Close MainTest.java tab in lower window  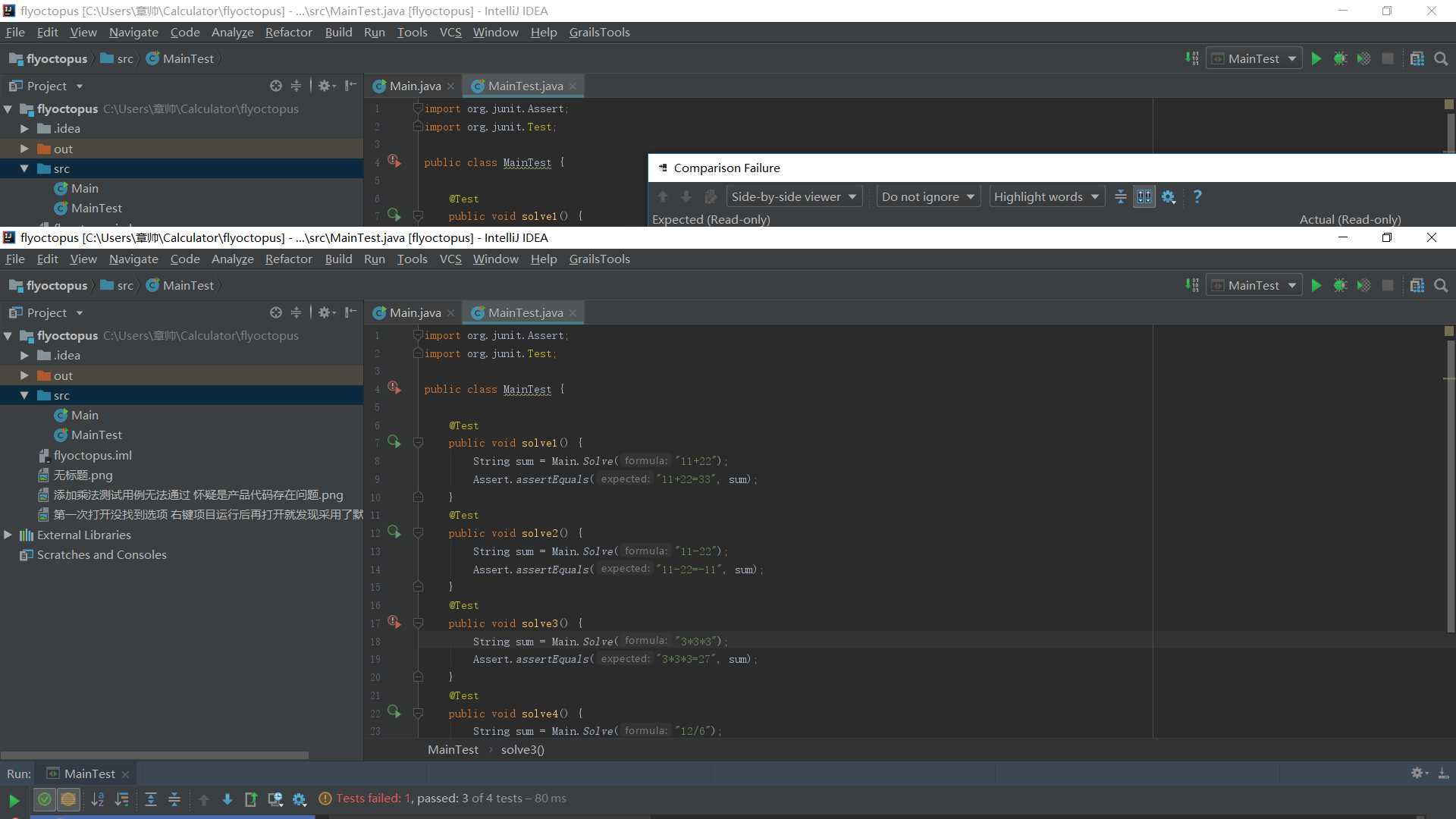pyautogui.click(x=573, y=313)
